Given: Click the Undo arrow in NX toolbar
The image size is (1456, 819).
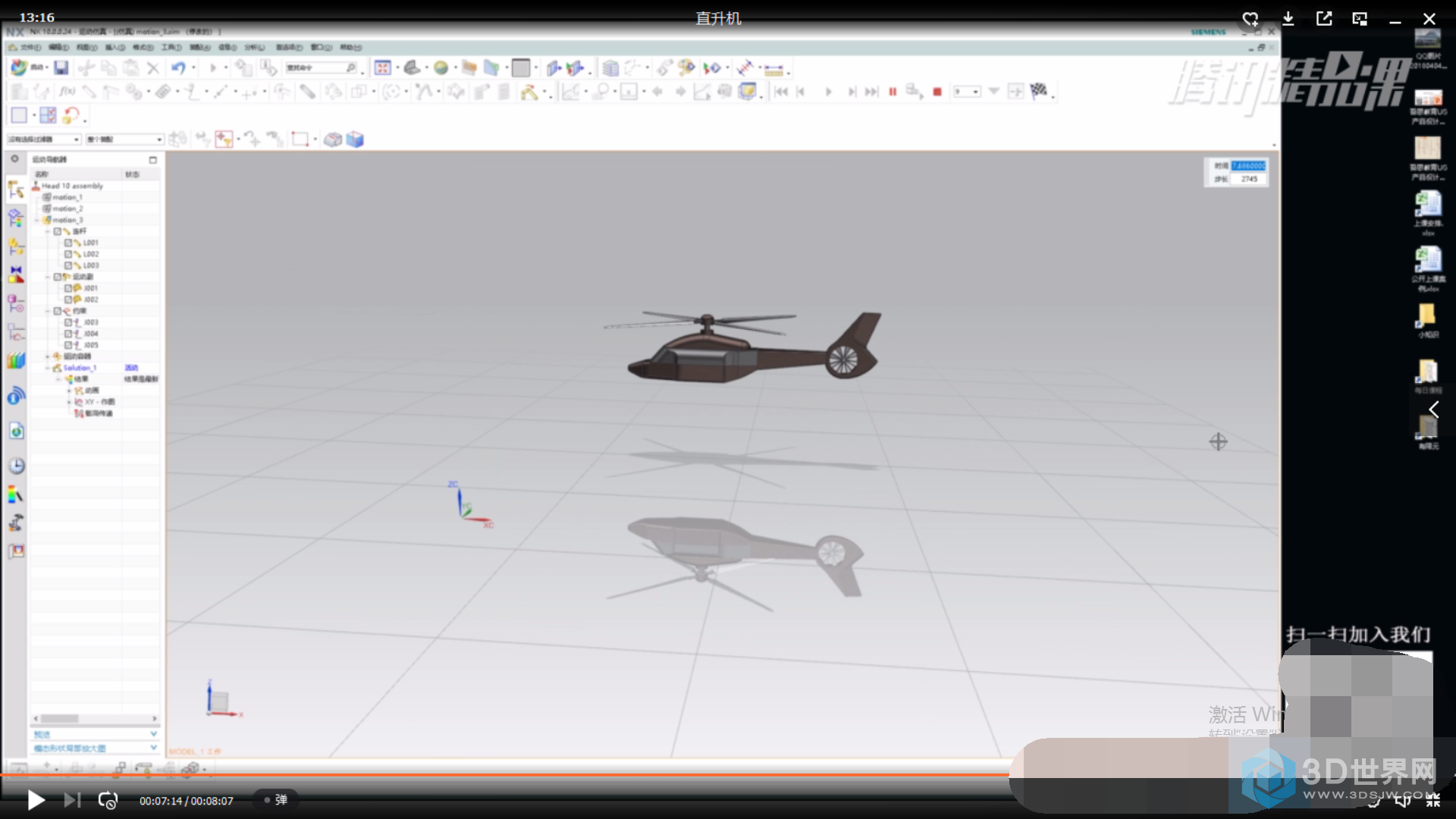Looking at the screenshot, I should pos(178,68).
